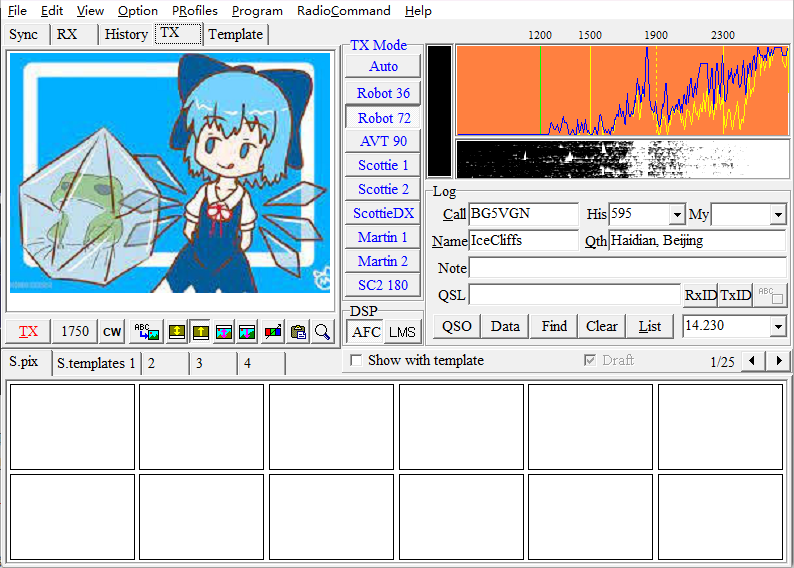Click the picture icon with down magenta arrow

[247, 332]
